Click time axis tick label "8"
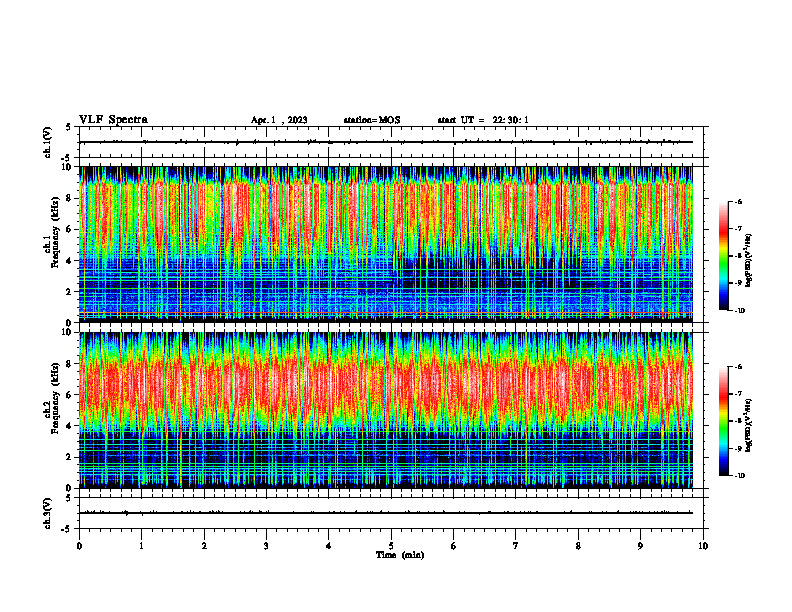792x612 pixels. [578, 546]
